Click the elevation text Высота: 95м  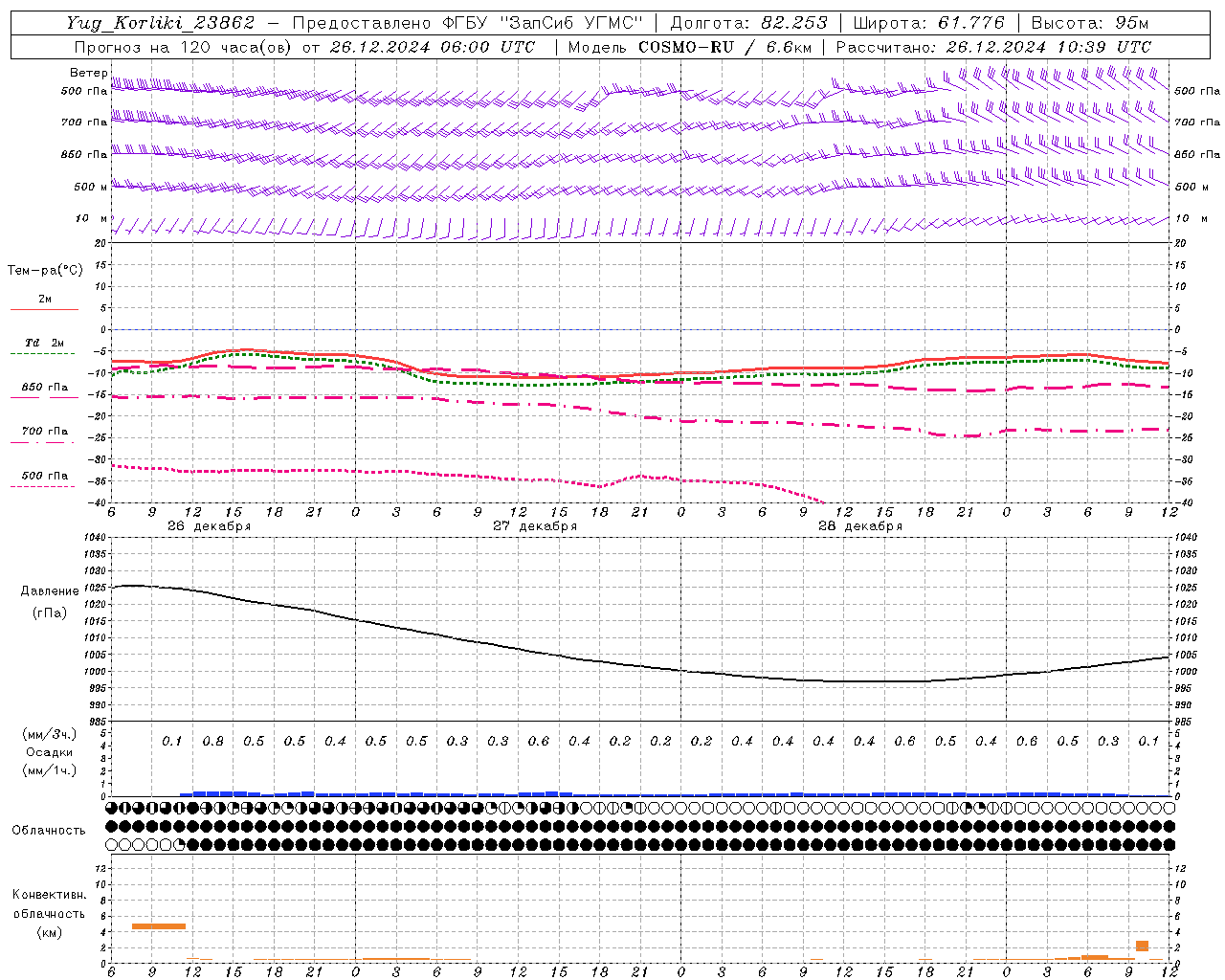coord(1090,23)
